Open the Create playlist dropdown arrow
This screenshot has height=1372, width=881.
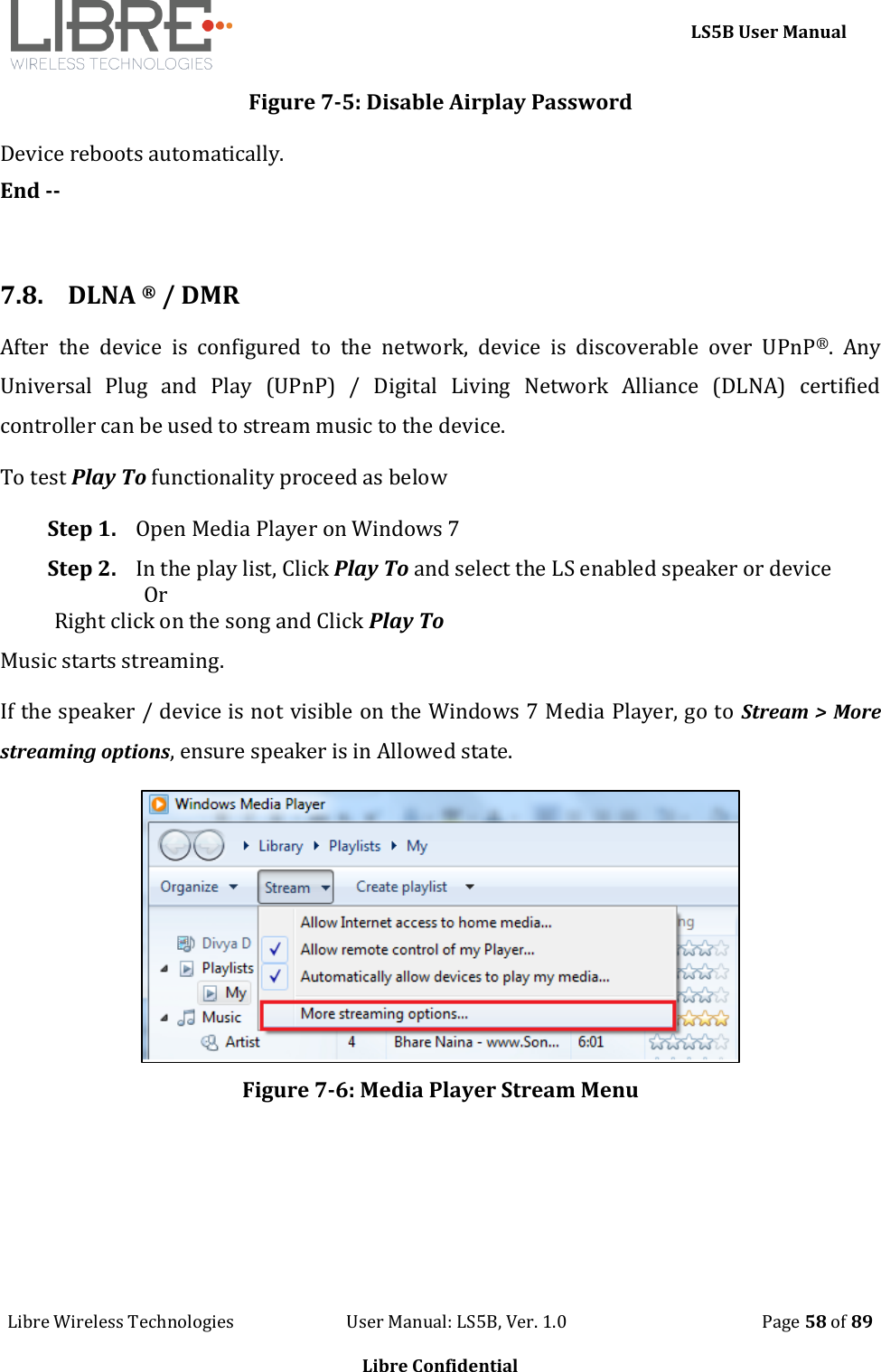click(x=468, y=887)
